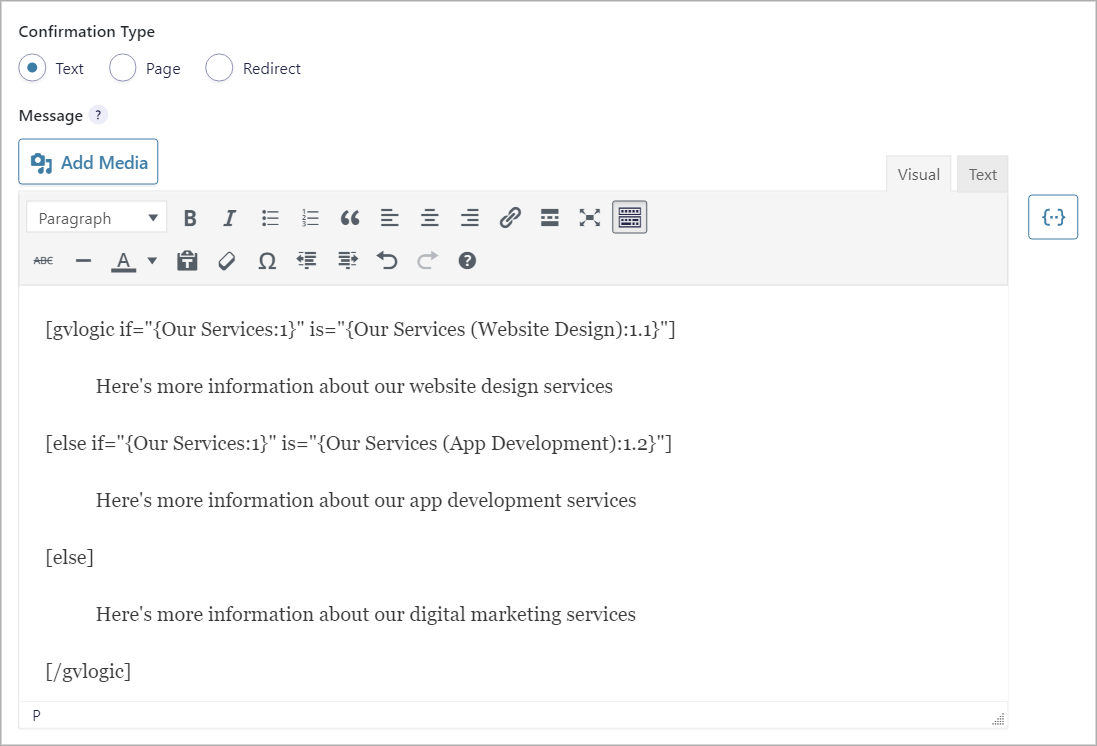
Task: Toggle the toolbar kitchen sink button
Action: [x=630, y=218]
